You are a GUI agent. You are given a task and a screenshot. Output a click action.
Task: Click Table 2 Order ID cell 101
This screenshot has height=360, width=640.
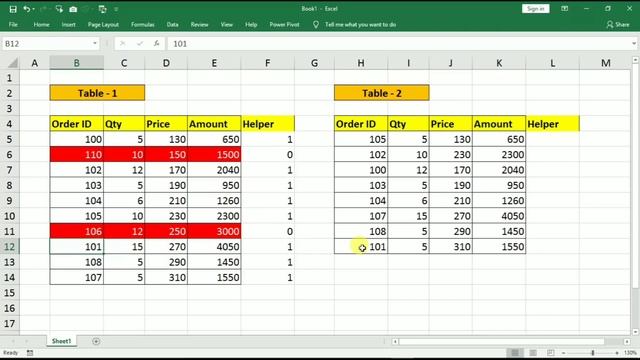(x=361, y=247)
